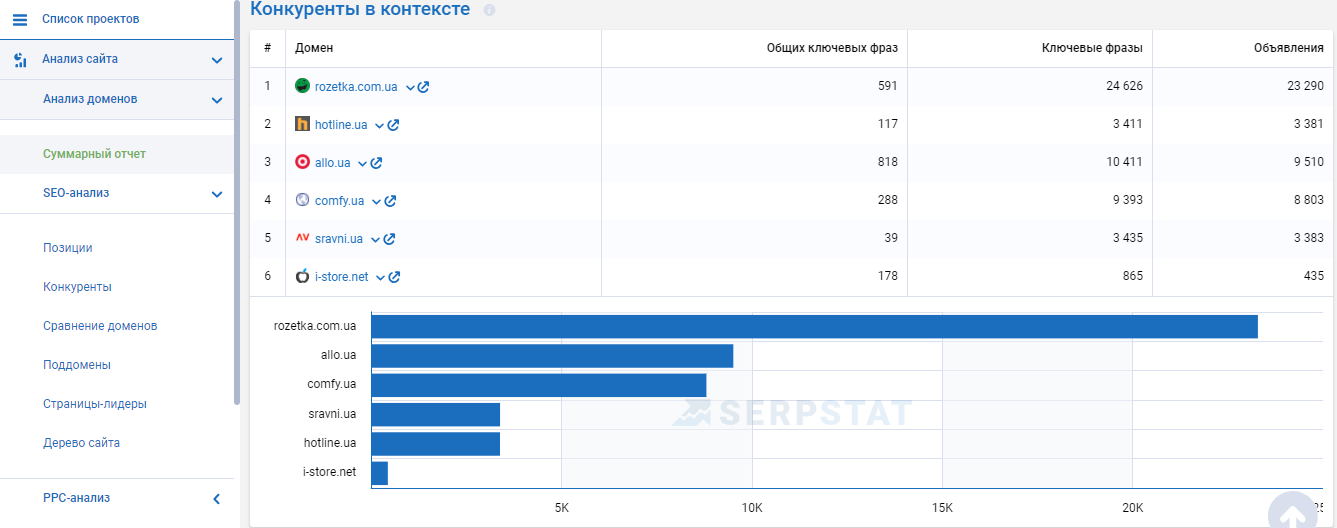This screenshot has width=1337, height=528.
Task: Click the hotline.ua chart bar
Action: 435,443
